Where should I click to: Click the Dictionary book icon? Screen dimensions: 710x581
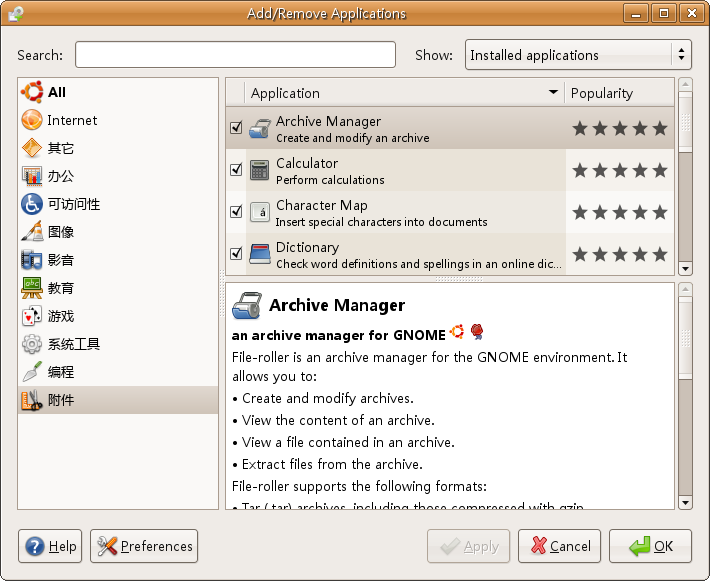click(x=260, y=254)
